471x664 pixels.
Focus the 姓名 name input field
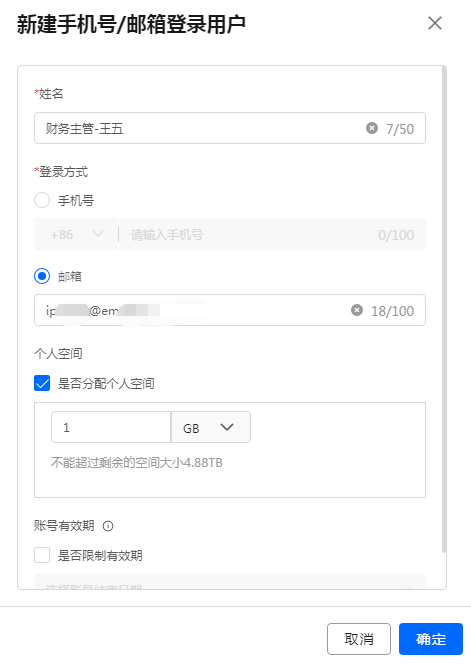point(230,128)
